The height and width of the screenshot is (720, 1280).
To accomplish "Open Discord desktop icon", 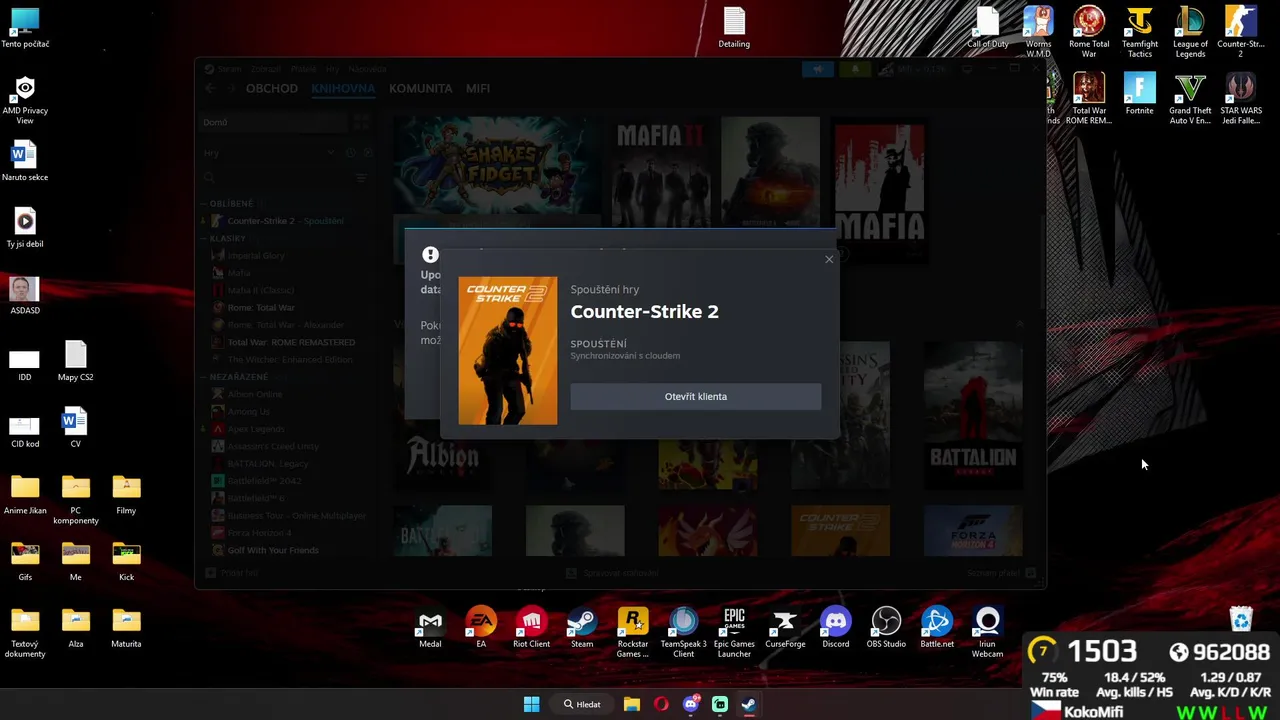I will (835, 628).
